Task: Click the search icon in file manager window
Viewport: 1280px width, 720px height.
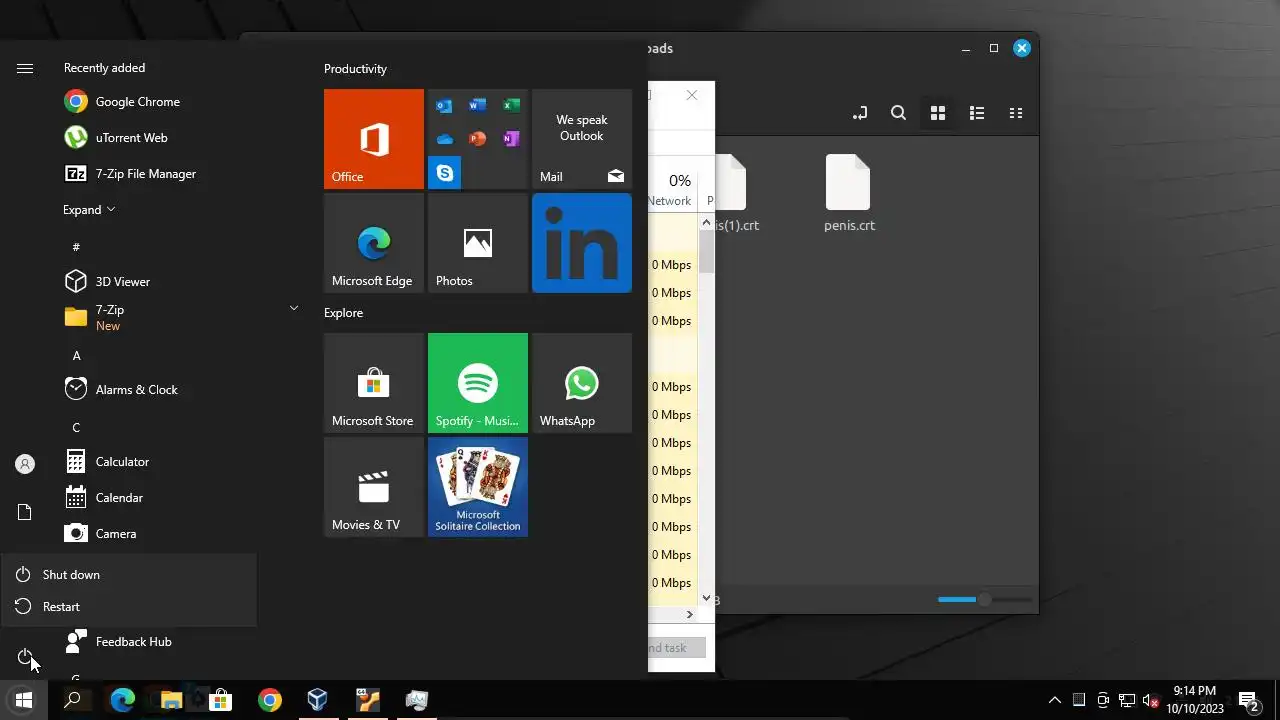Action: (x=898, y=113)
